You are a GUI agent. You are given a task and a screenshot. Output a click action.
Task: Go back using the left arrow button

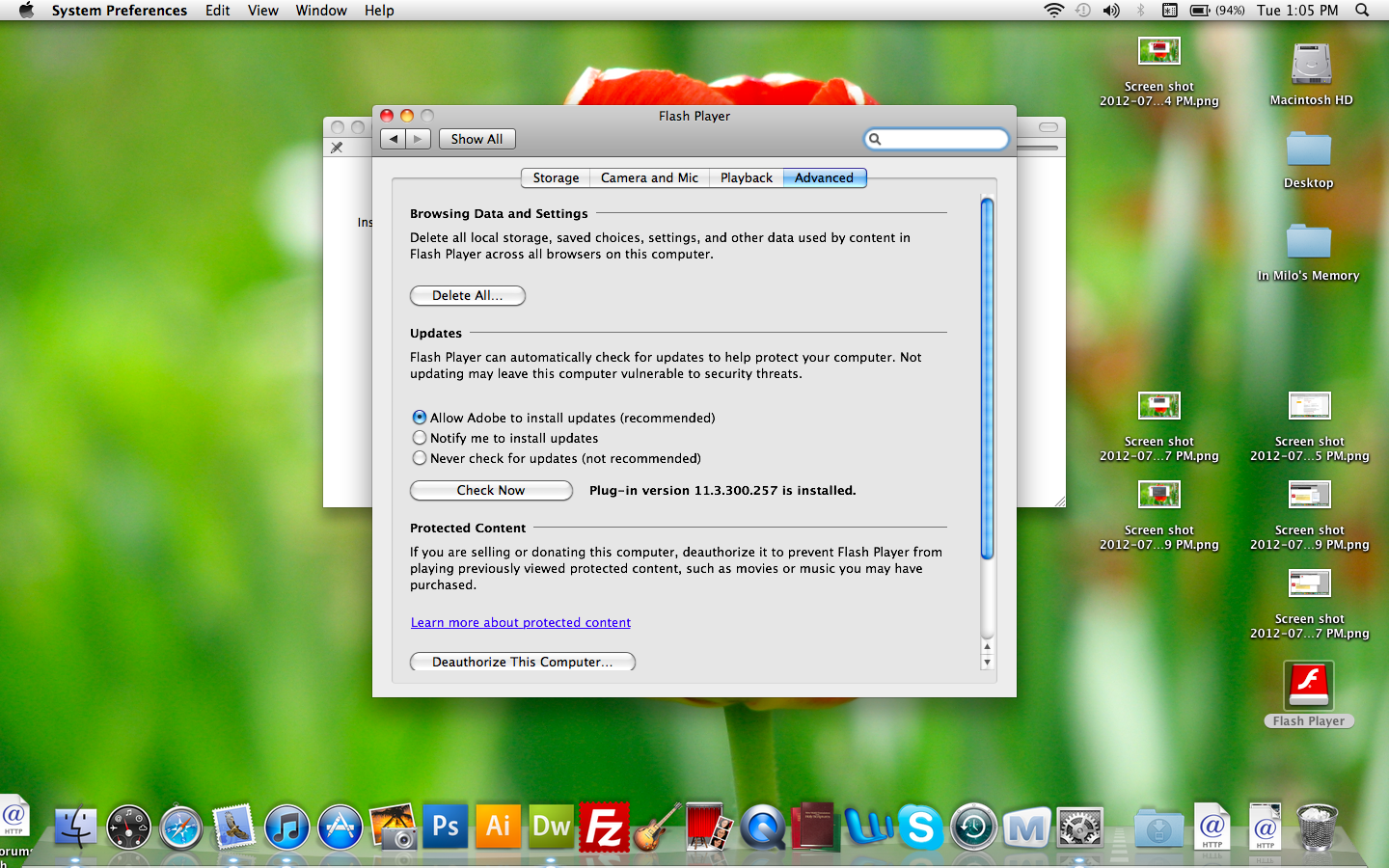coord(393,139)
